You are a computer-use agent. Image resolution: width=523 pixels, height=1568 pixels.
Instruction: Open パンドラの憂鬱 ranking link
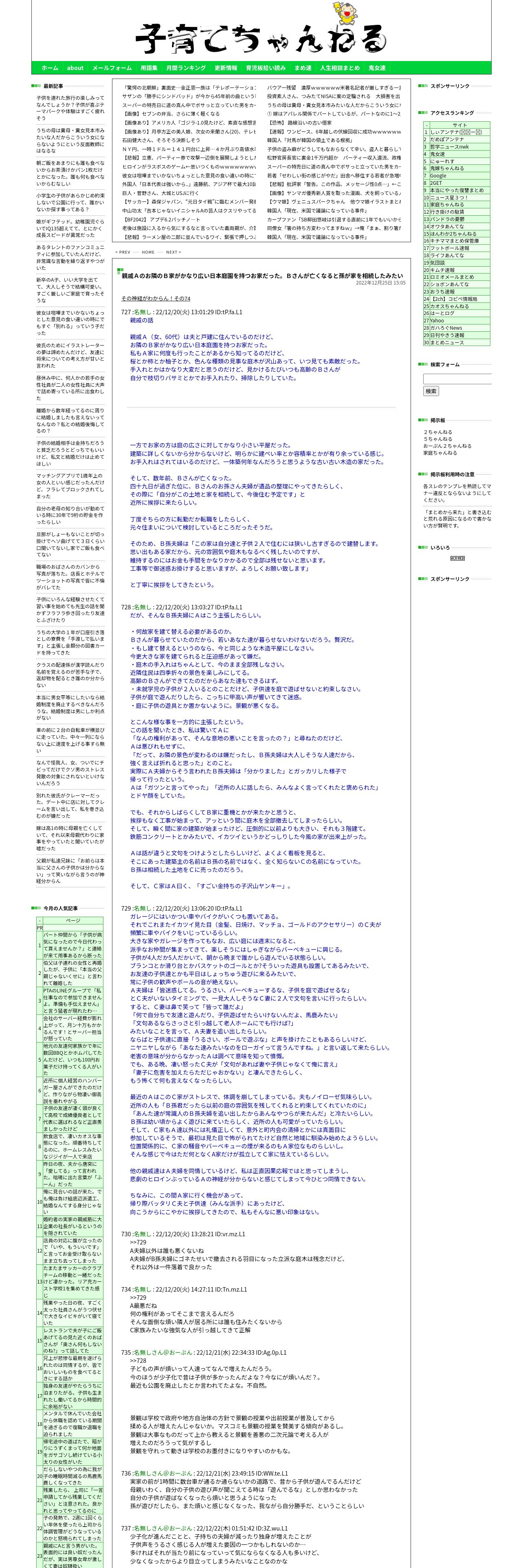coord(447,219)
